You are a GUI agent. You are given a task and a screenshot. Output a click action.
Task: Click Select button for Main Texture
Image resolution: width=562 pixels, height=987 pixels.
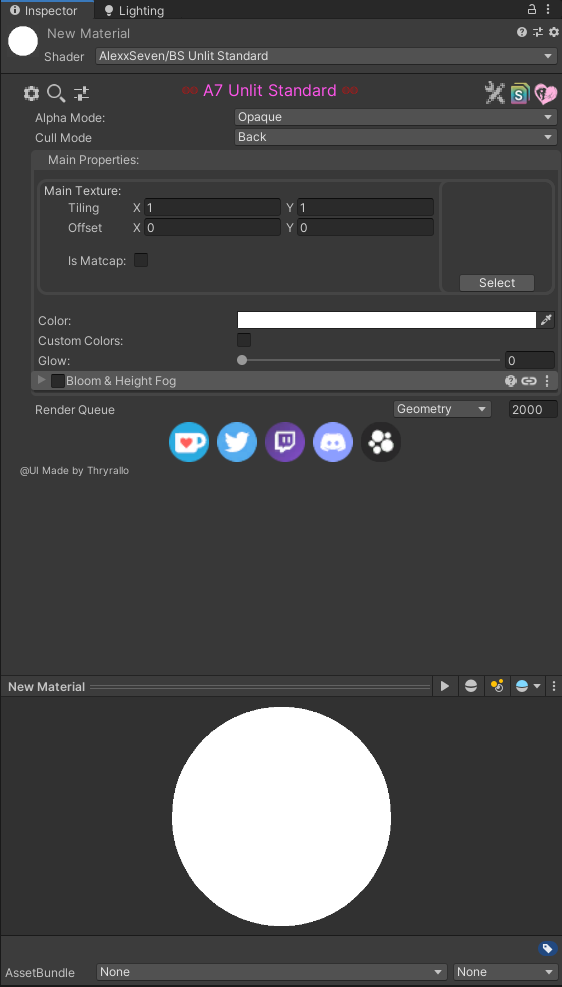[497, 283]
